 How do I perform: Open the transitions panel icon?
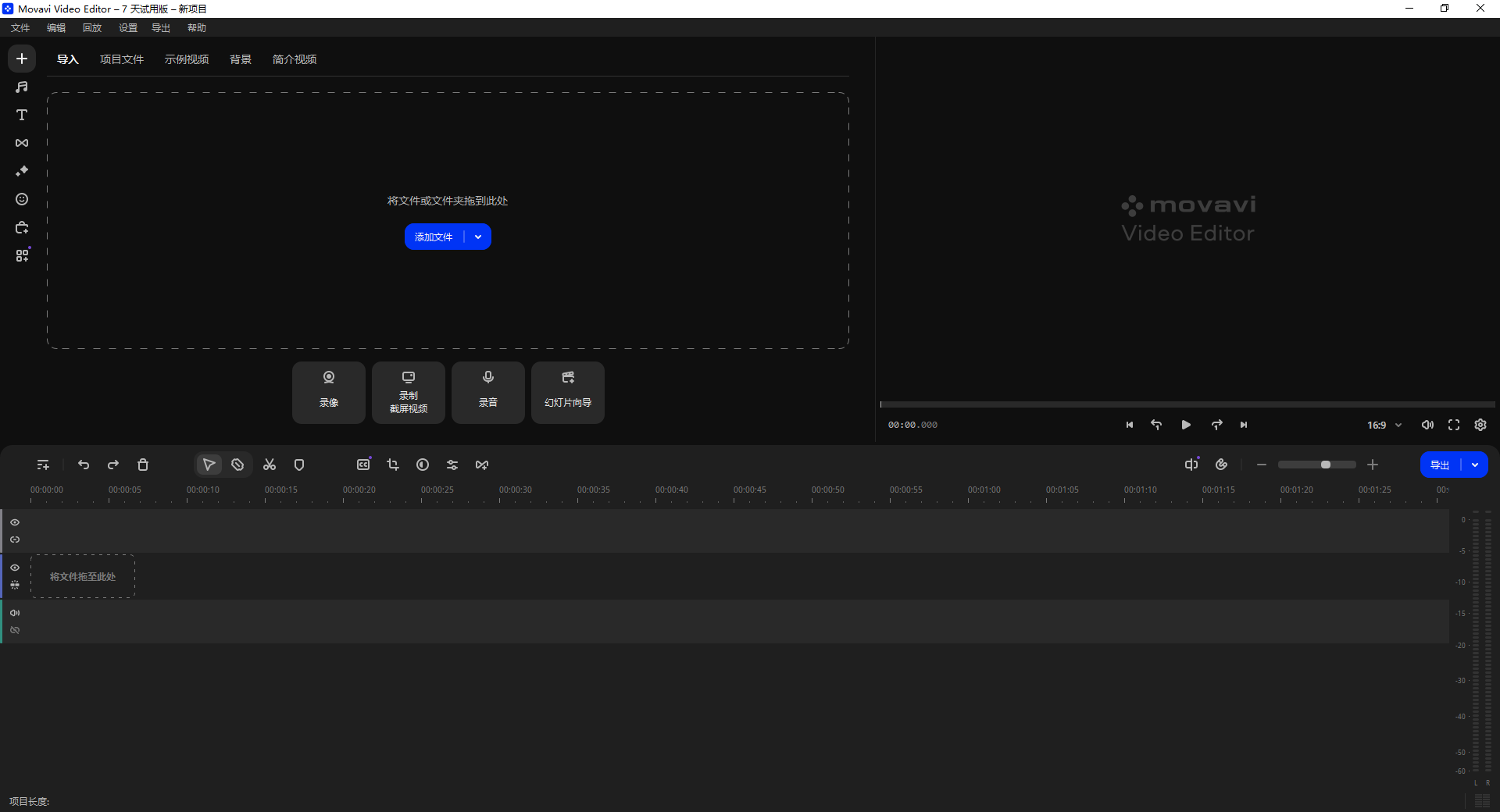coord(22,143)
